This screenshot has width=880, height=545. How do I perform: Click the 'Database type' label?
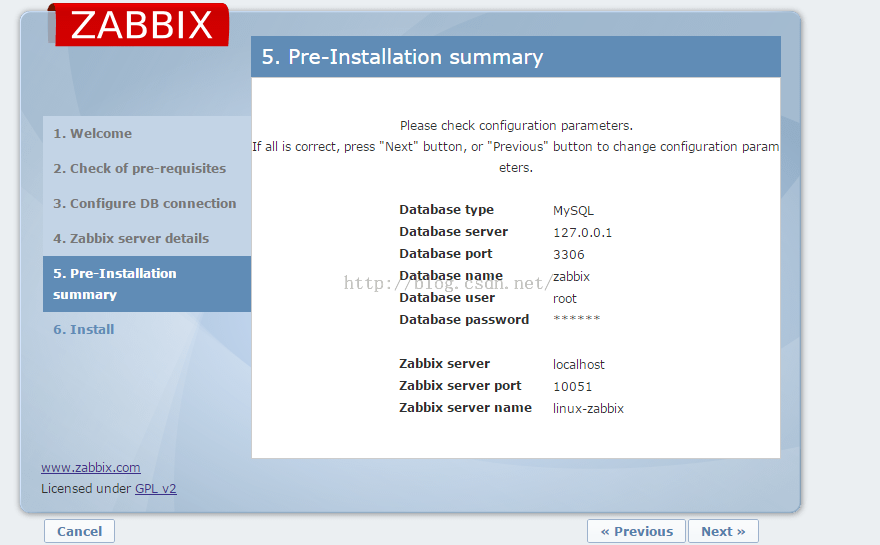tap(447, 210)
